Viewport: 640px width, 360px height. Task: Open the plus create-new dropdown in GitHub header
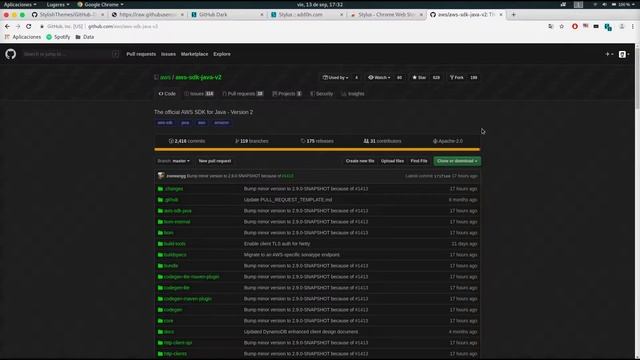point(609,54)
